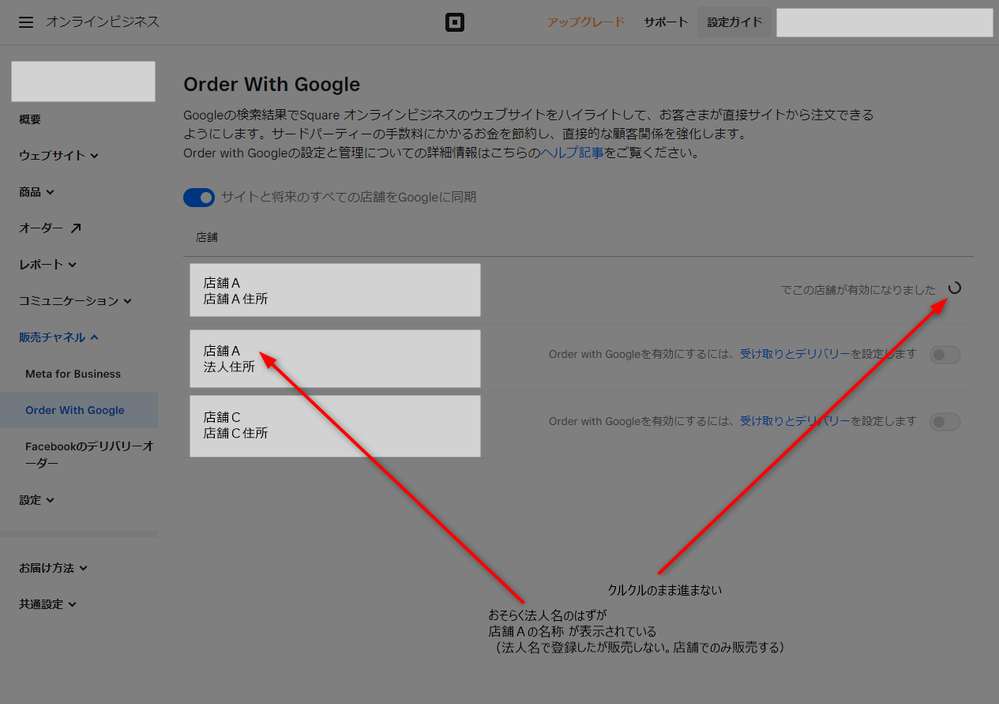
Task: Click the Square logo icon
Action: pos(455,22)
